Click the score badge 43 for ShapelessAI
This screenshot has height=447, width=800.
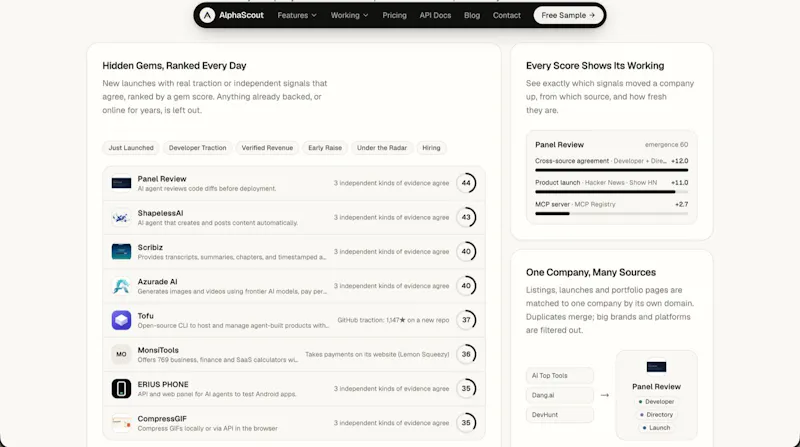[x=466, y=217]
